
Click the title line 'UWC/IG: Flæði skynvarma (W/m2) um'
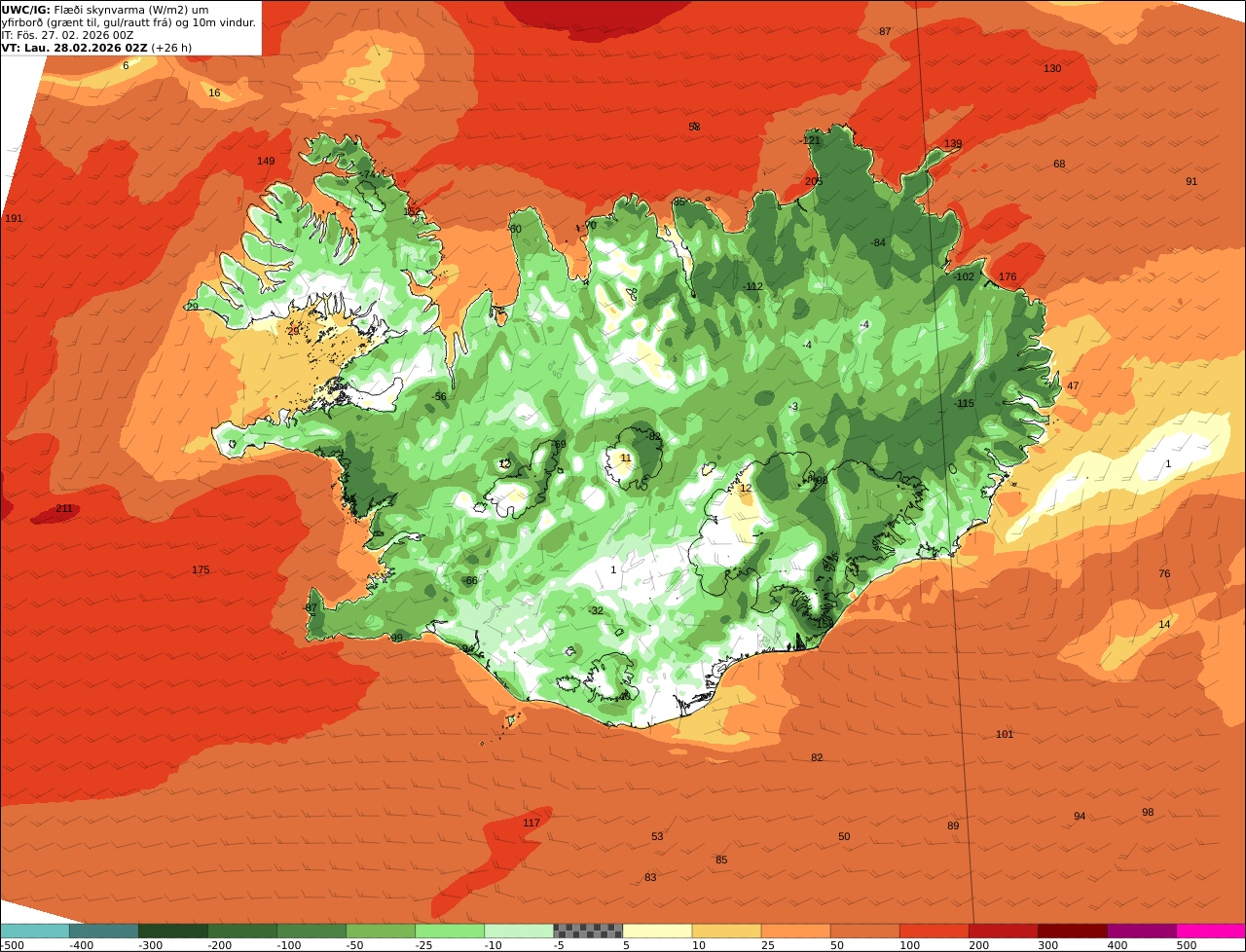(x=105, y=9)
